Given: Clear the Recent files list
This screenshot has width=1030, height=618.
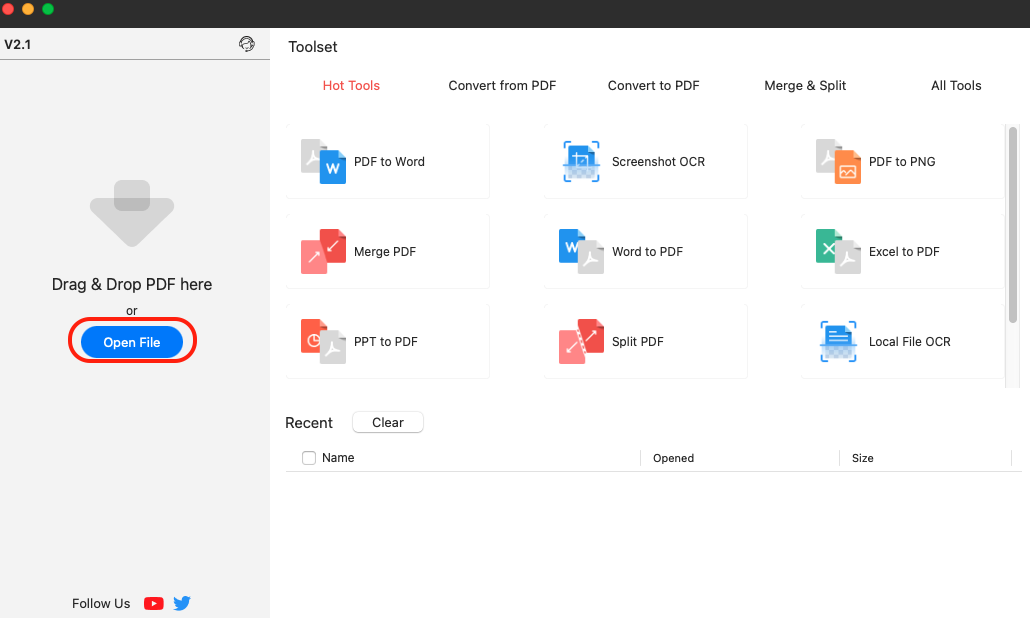Looking at the screenshot, I should [387, 422].
